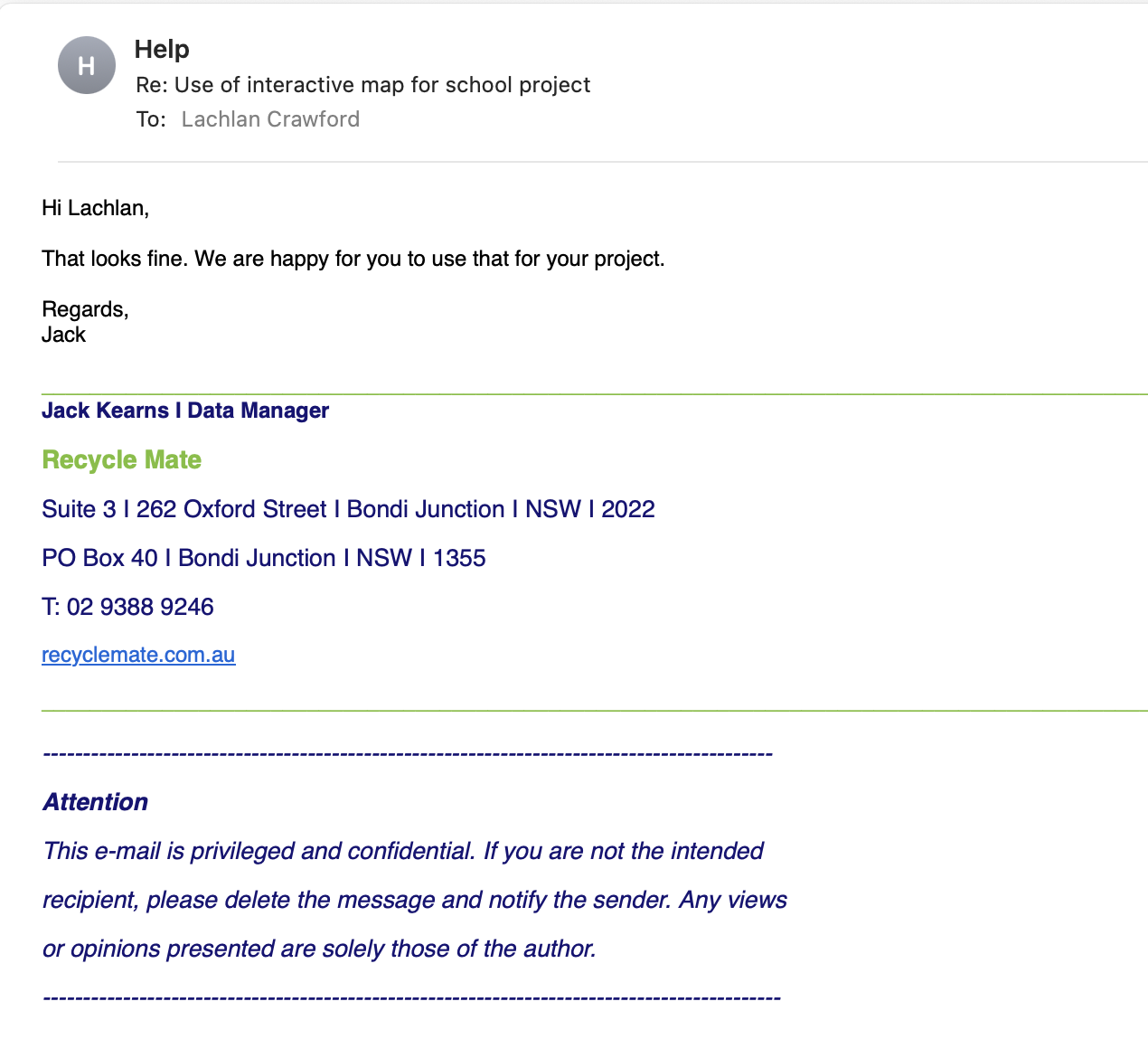Image resolution: width=1148 pixels, height=1058 pixels.
Task: Click the "That looks fine" body sentence
Action: pyautogui.click(x=353, y=259)
